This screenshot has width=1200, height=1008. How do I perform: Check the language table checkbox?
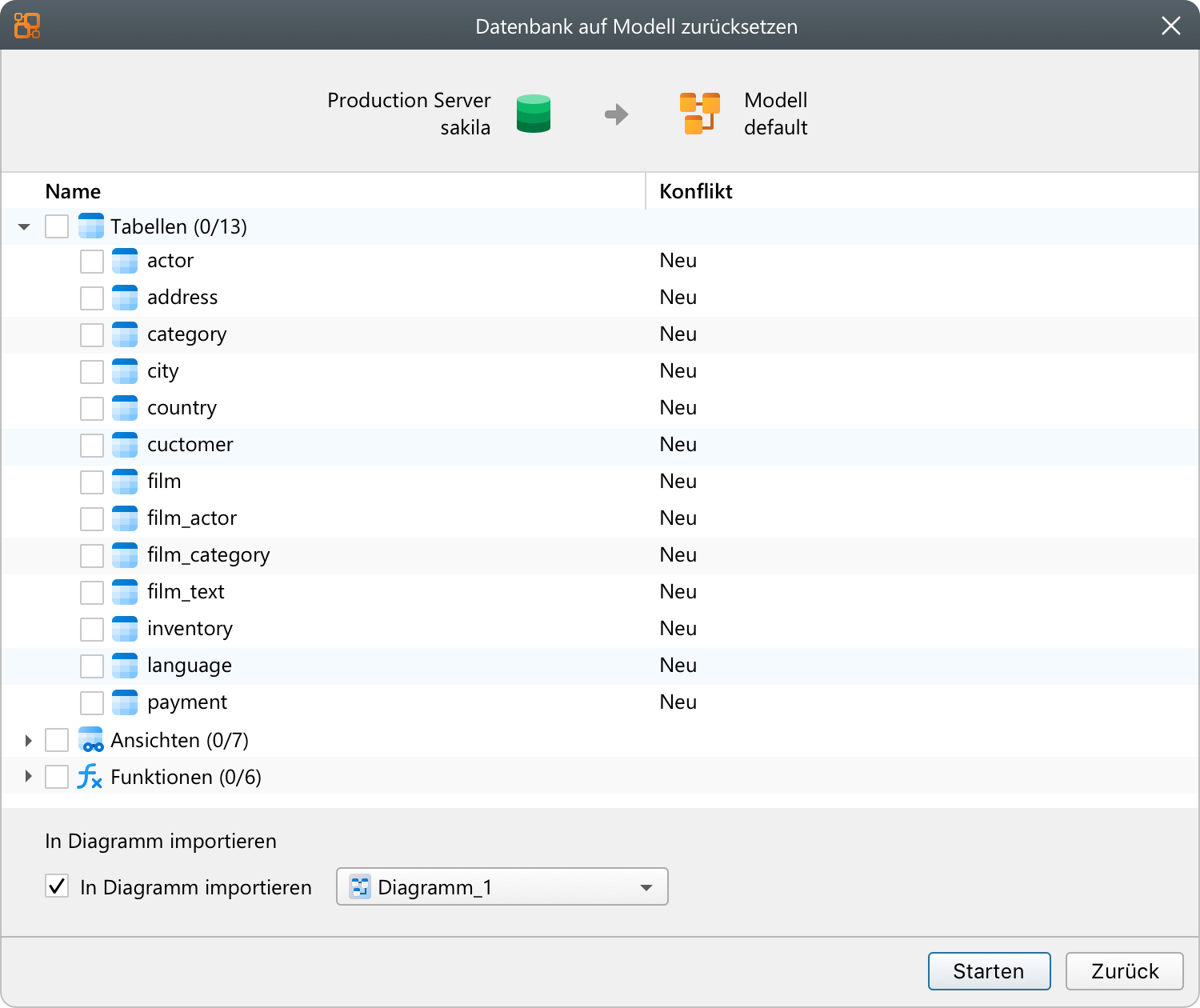(x=92, y=666)
